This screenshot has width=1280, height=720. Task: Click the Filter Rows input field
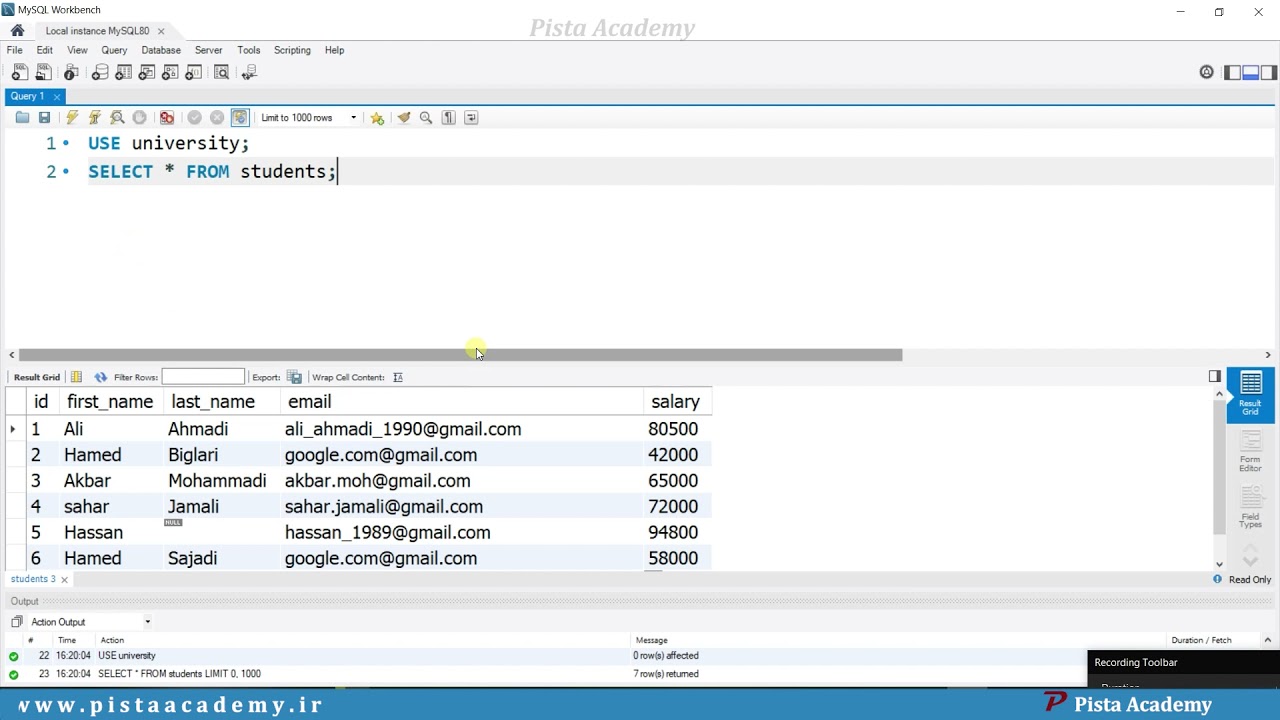click(x=203, y=377)
